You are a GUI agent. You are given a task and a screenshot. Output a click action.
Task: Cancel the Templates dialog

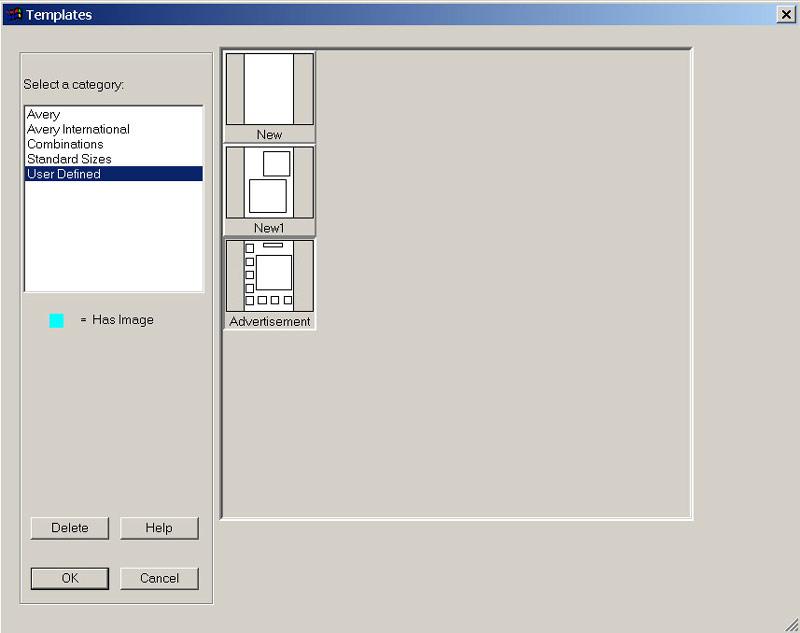tap(159, 578)
